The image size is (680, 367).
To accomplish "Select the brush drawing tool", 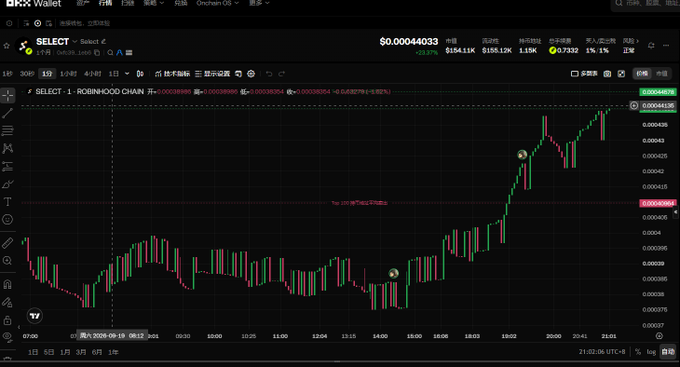I will tap(7, 184).
